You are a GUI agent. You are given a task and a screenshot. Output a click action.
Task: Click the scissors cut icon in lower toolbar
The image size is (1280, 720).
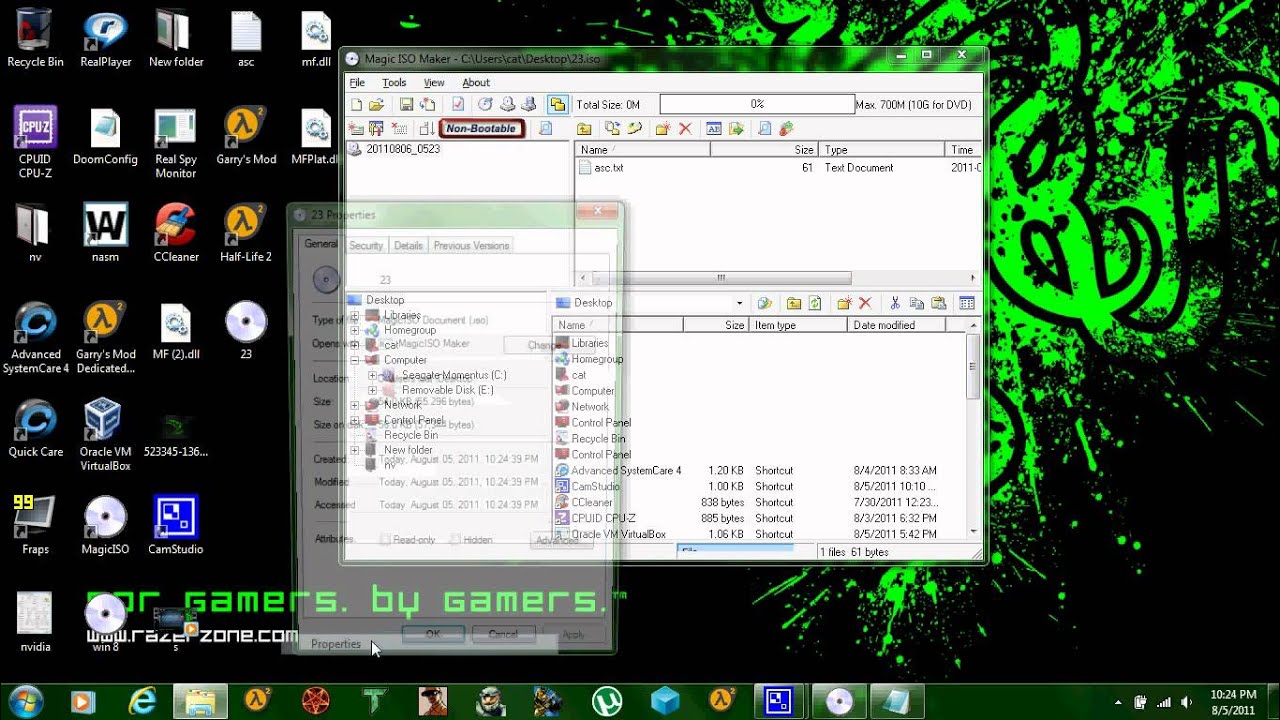click(895, 303)
